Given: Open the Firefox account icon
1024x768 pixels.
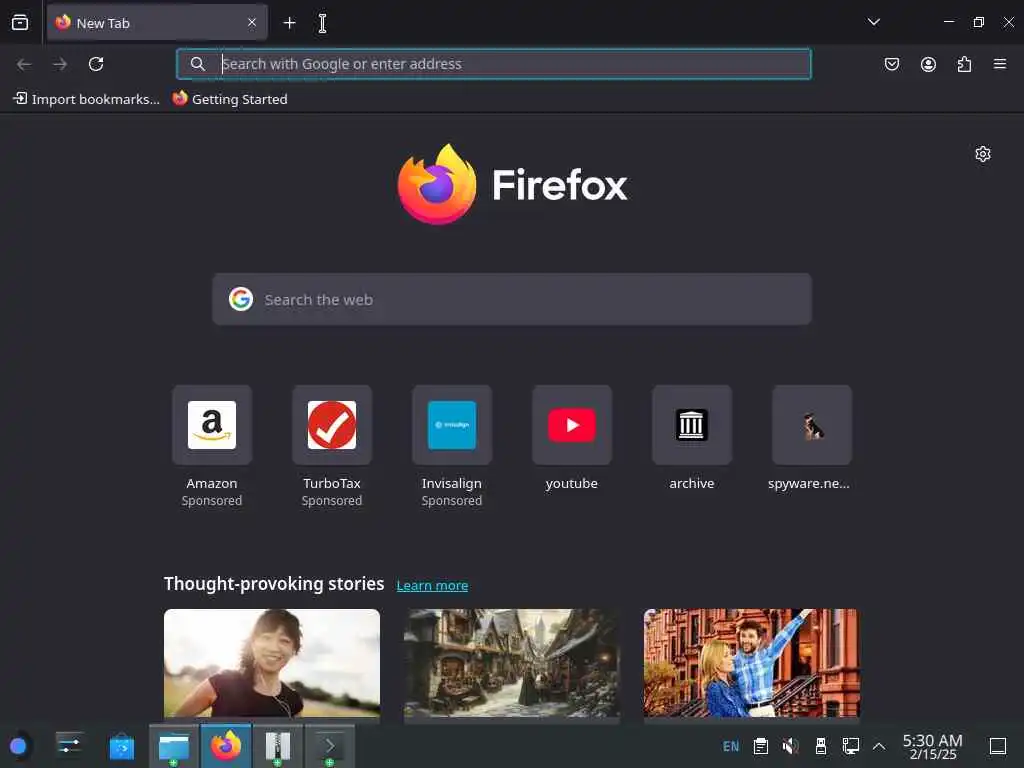Looking at the screenshot, I should (x=928, y=64).
